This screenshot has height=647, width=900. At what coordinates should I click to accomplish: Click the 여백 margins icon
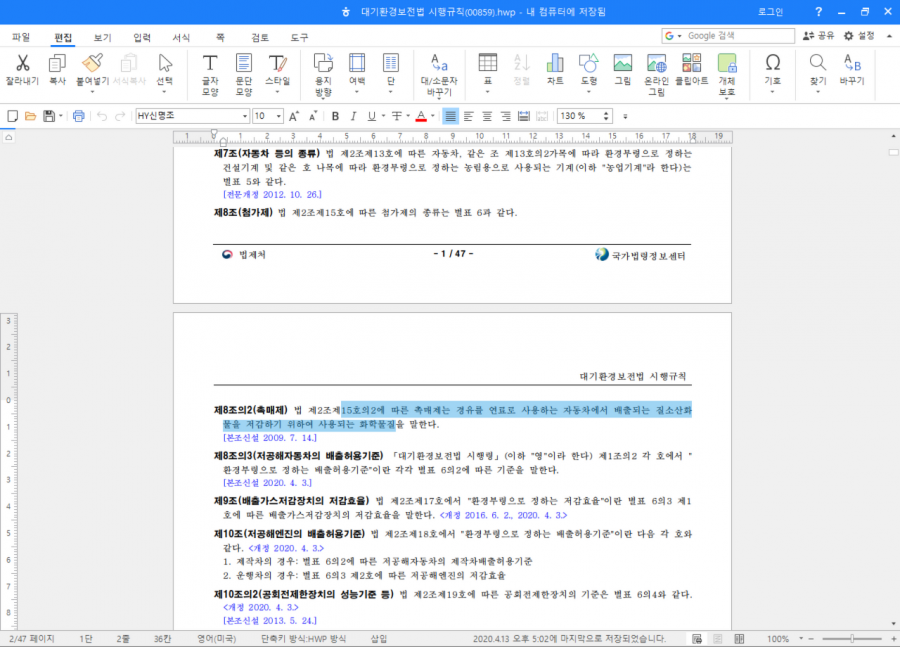[357, 63]
